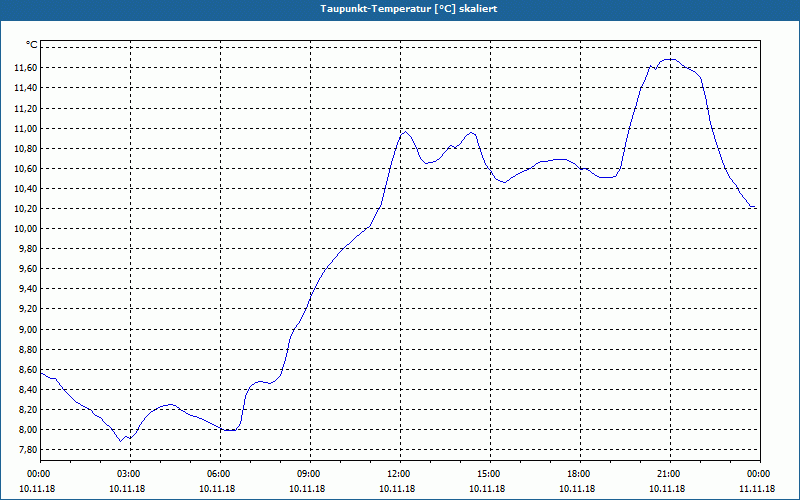
Task: Select date "10.11.18" below the 09:00 label
Action: pyautogui.click(x=307, y=489)
